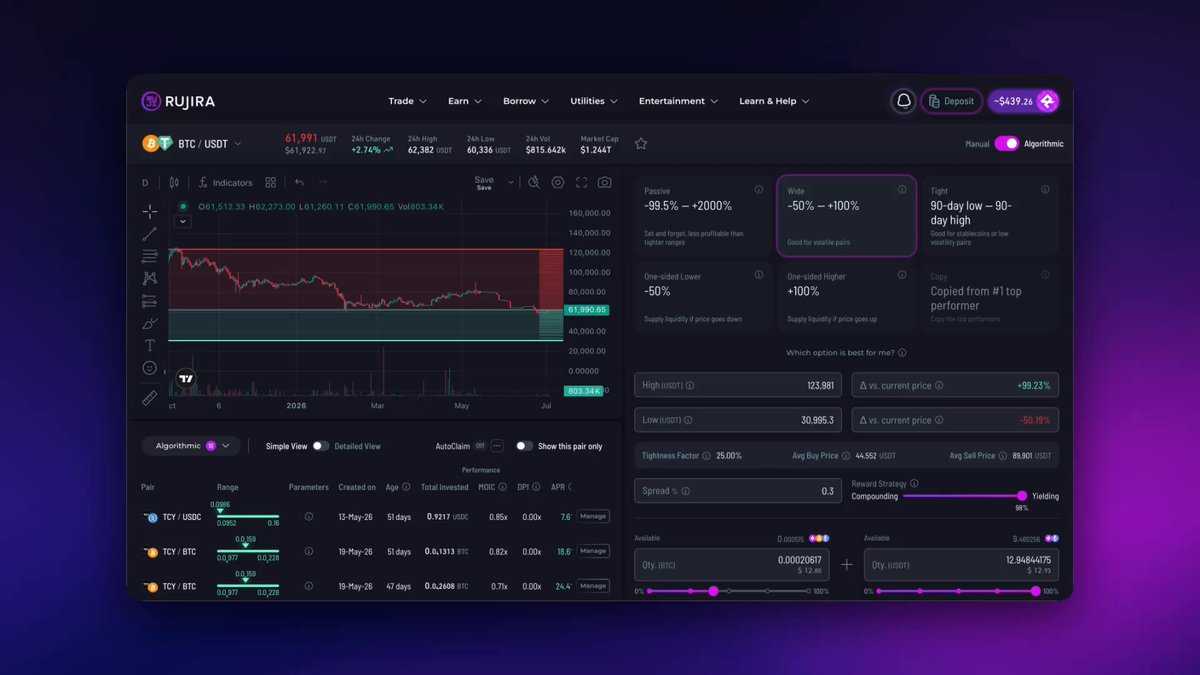This screenshot has width=1200, height=675.
Task: Enter fullscreen chart mode
Action: 581,183
